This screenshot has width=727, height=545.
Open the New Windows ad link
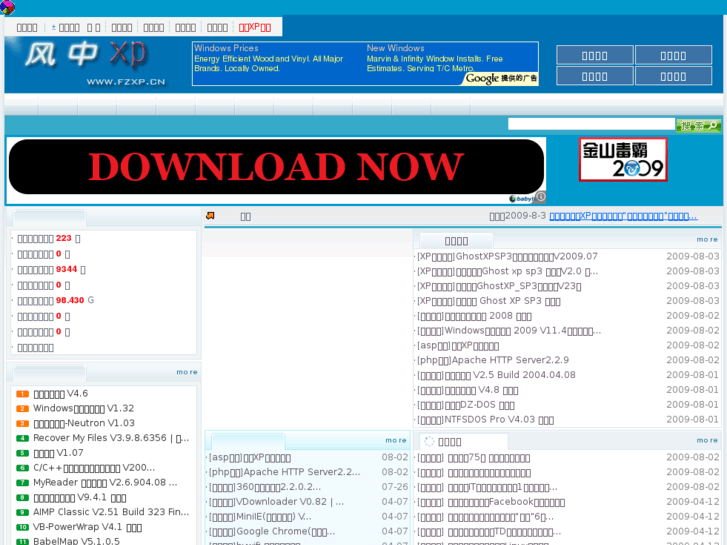coord(395,48)
